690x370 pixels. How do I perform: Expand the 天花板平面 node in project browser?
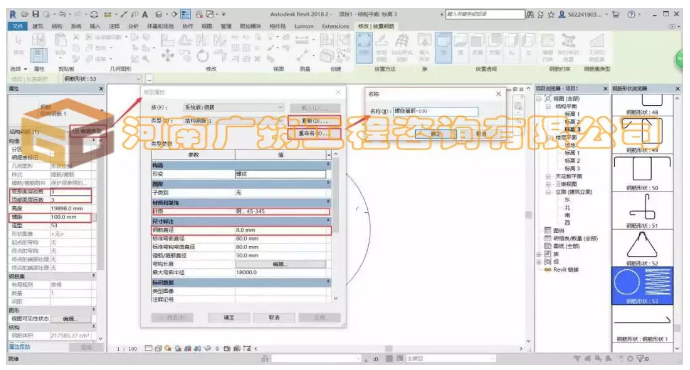pos(548,176)
